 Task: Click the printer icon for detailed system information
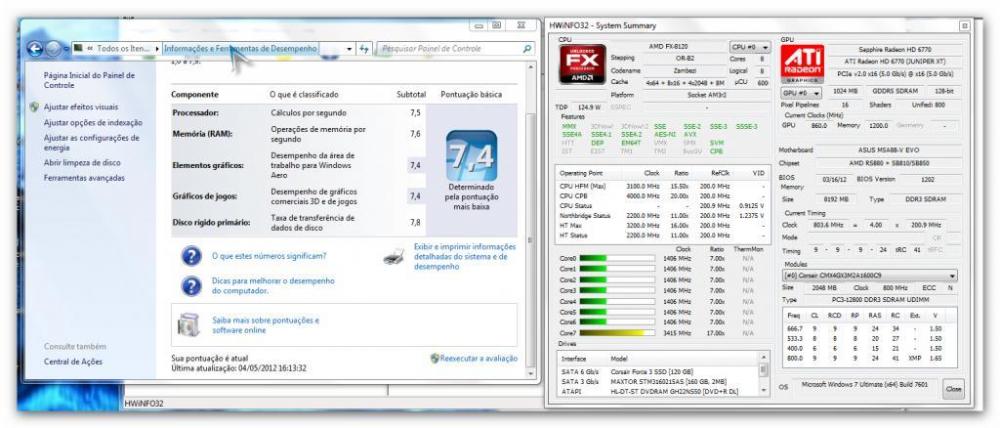pyautogui.click(x=395, y=257)
